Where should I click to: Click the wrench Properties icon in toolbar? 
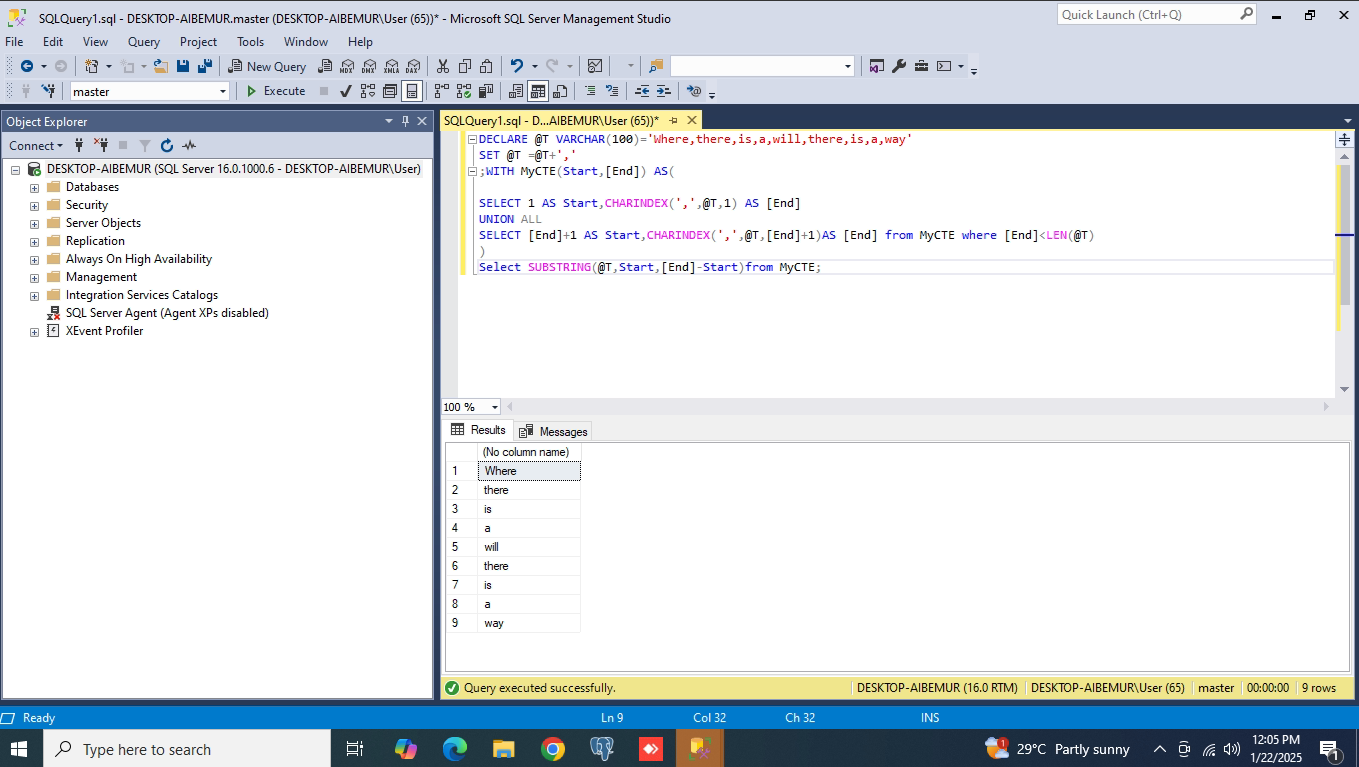coord(899,66)
